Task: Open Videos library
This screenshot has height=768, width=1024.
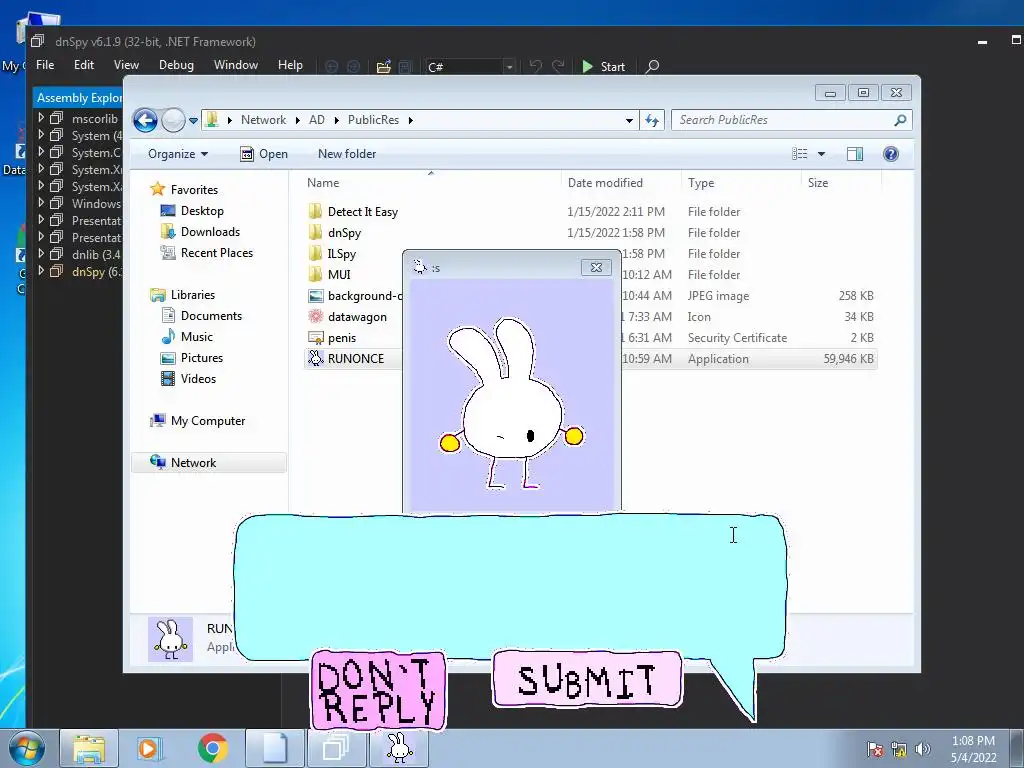Action: tap(198, 379)
